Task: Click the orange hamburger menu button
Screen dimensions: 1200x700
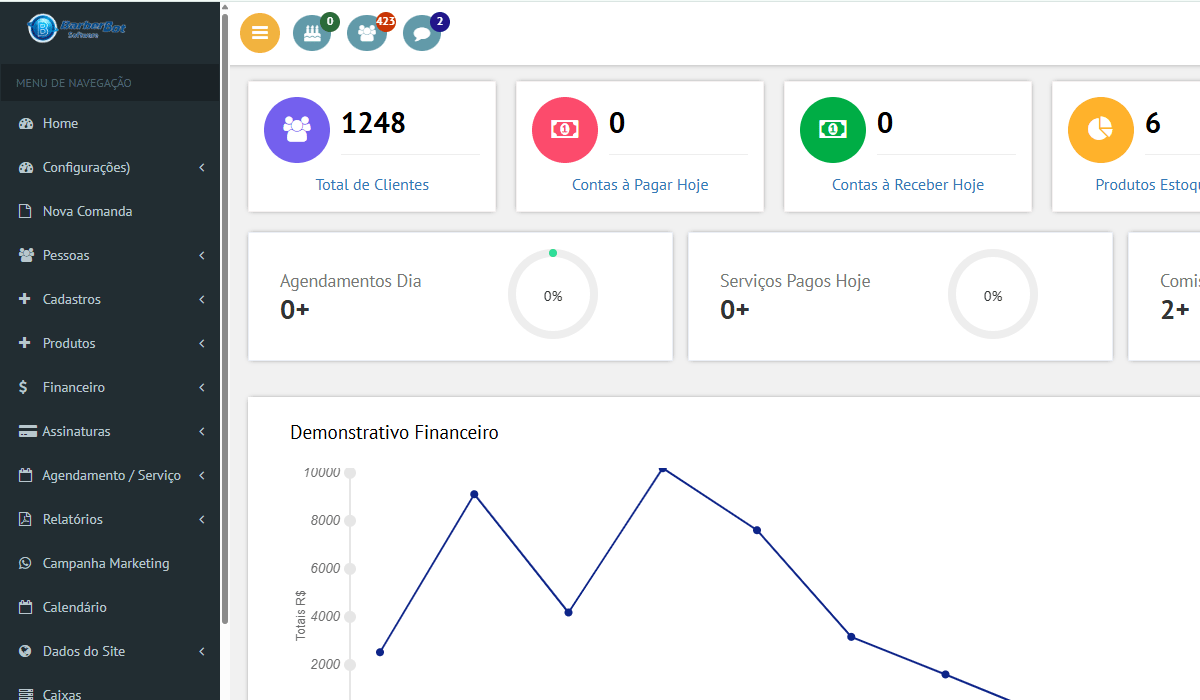Action: (x=260, y=33)
